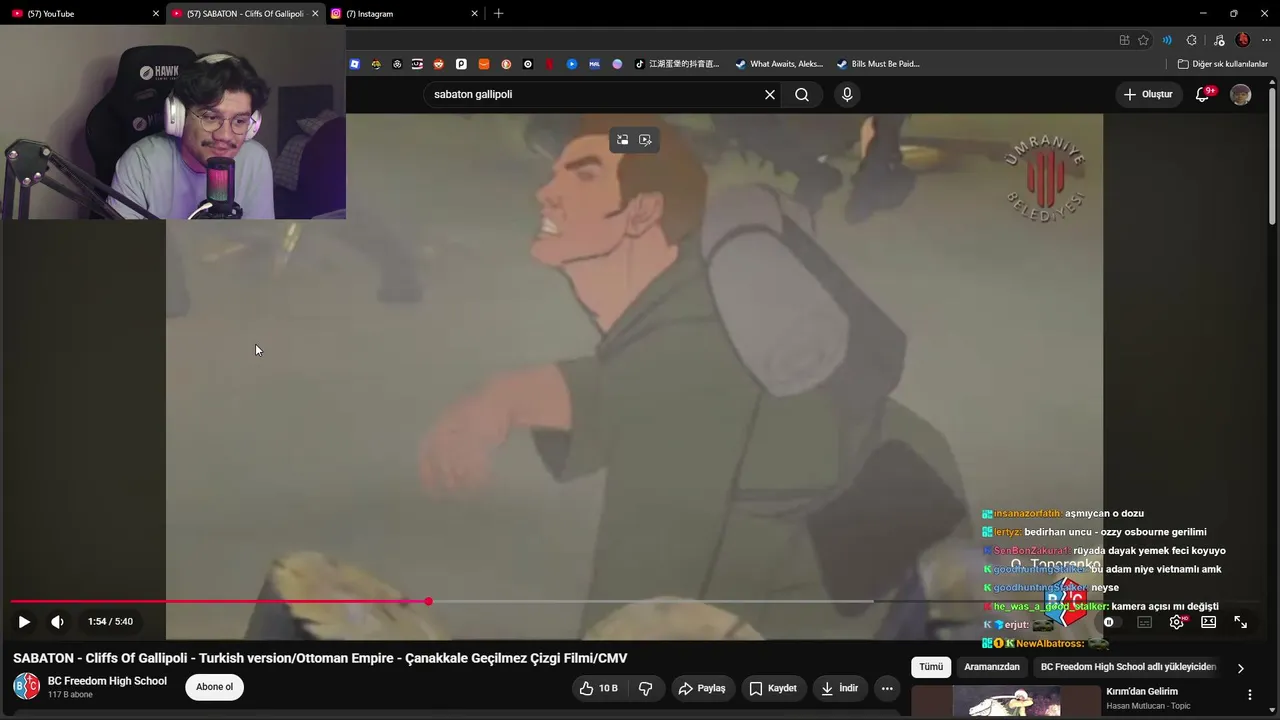Select the Tümü filter chip
Viewport: 1280px width, 720px height.
(x=931, y=667)
